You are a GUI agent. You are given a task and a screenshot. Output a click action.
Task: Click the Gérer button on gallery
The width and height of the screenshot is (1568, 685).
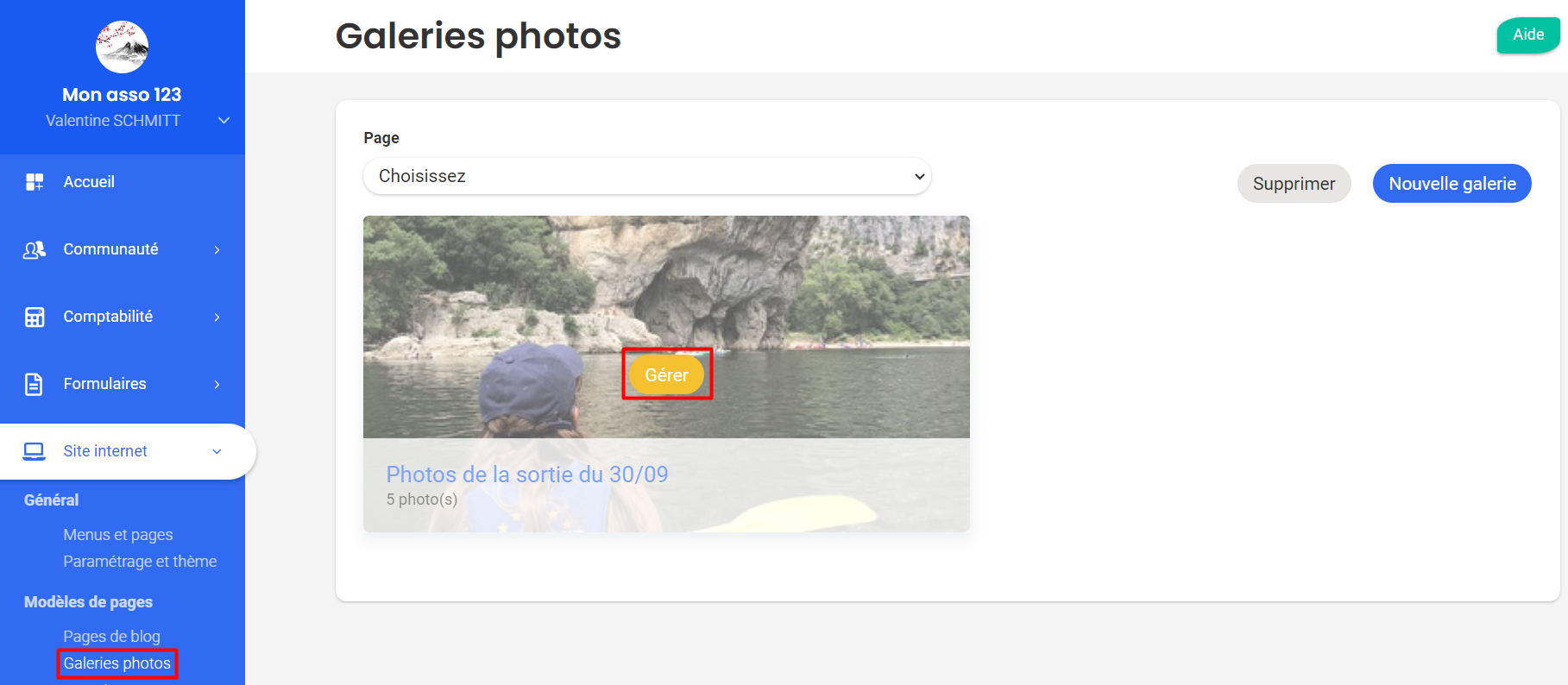(x=666, y=375)
